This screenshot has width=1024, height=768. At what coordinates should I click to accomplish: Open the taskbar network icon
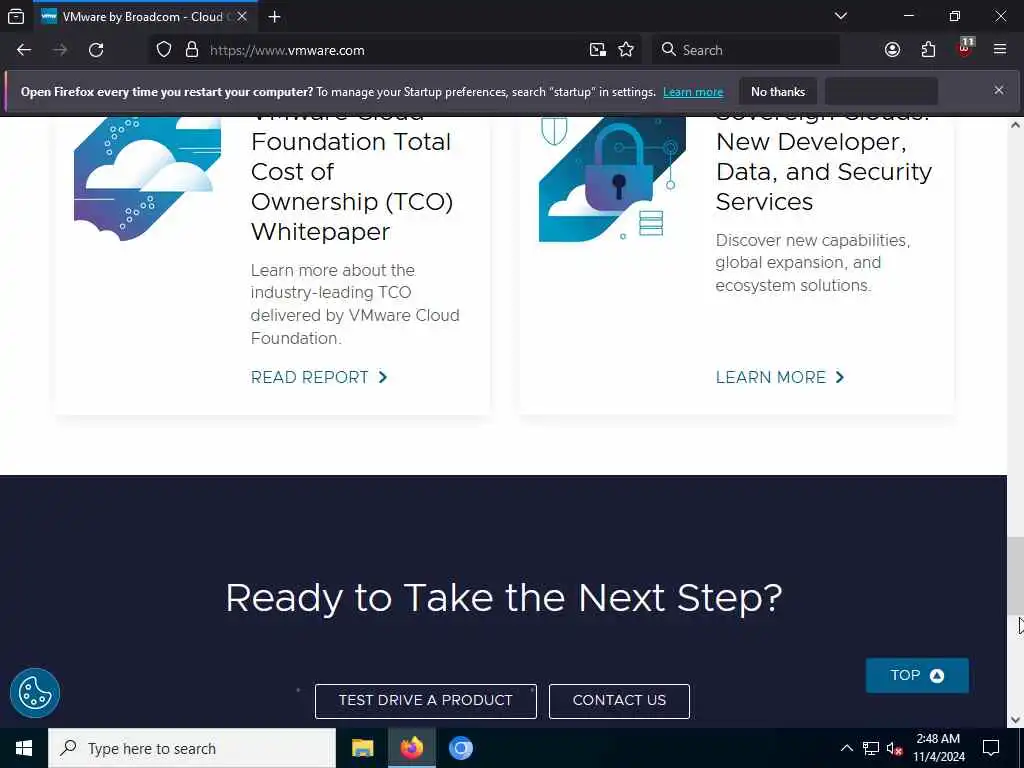[x=871, y=748]
